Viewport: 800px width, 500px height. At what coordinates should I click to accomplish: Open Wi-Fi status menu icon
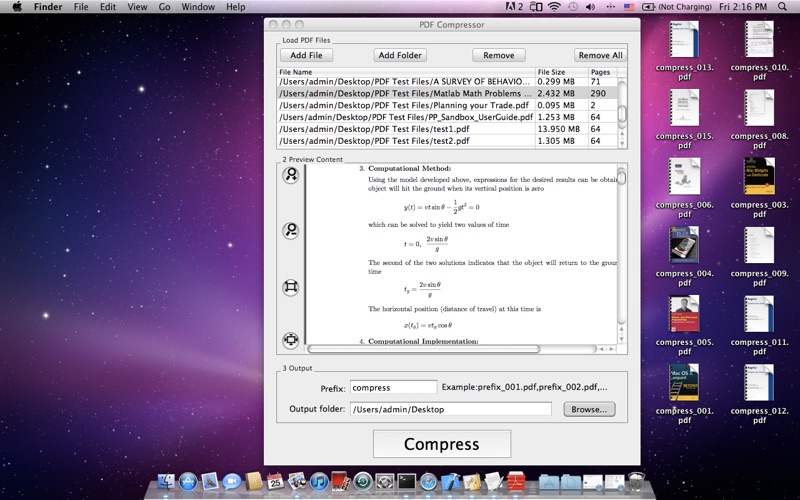pos(554,7)
